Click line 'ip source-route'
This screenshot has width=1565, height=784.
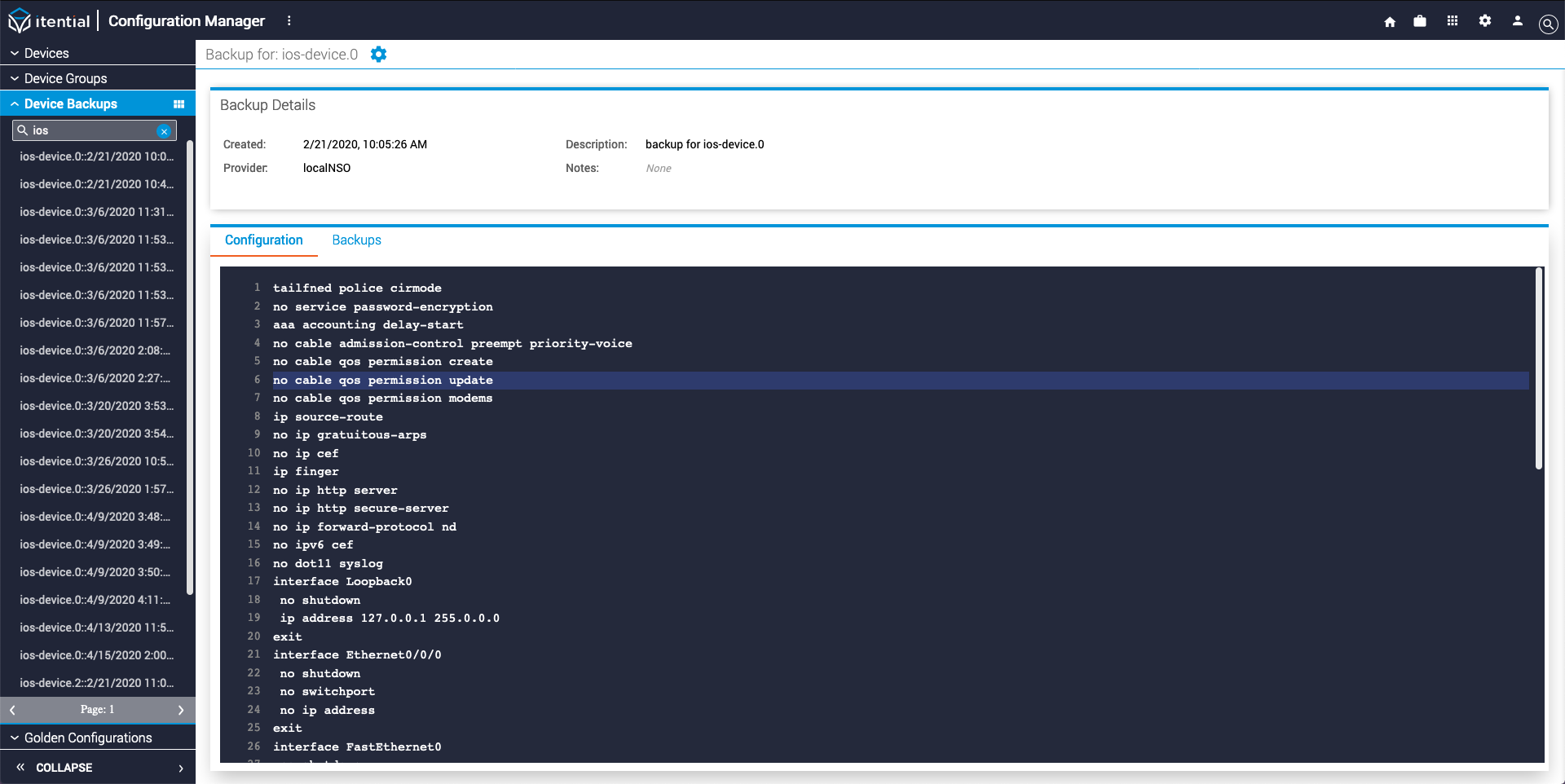tap(328, 417)
